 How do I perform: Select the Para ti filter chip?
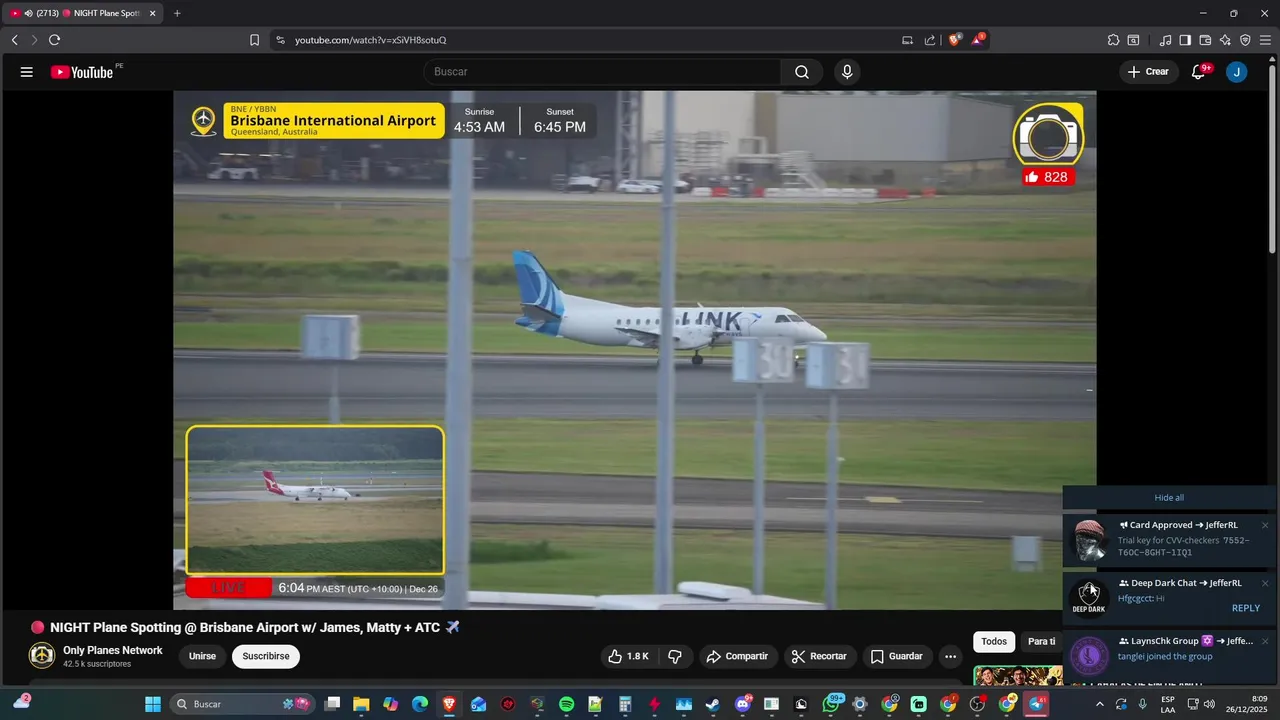tap(1042, 642)
